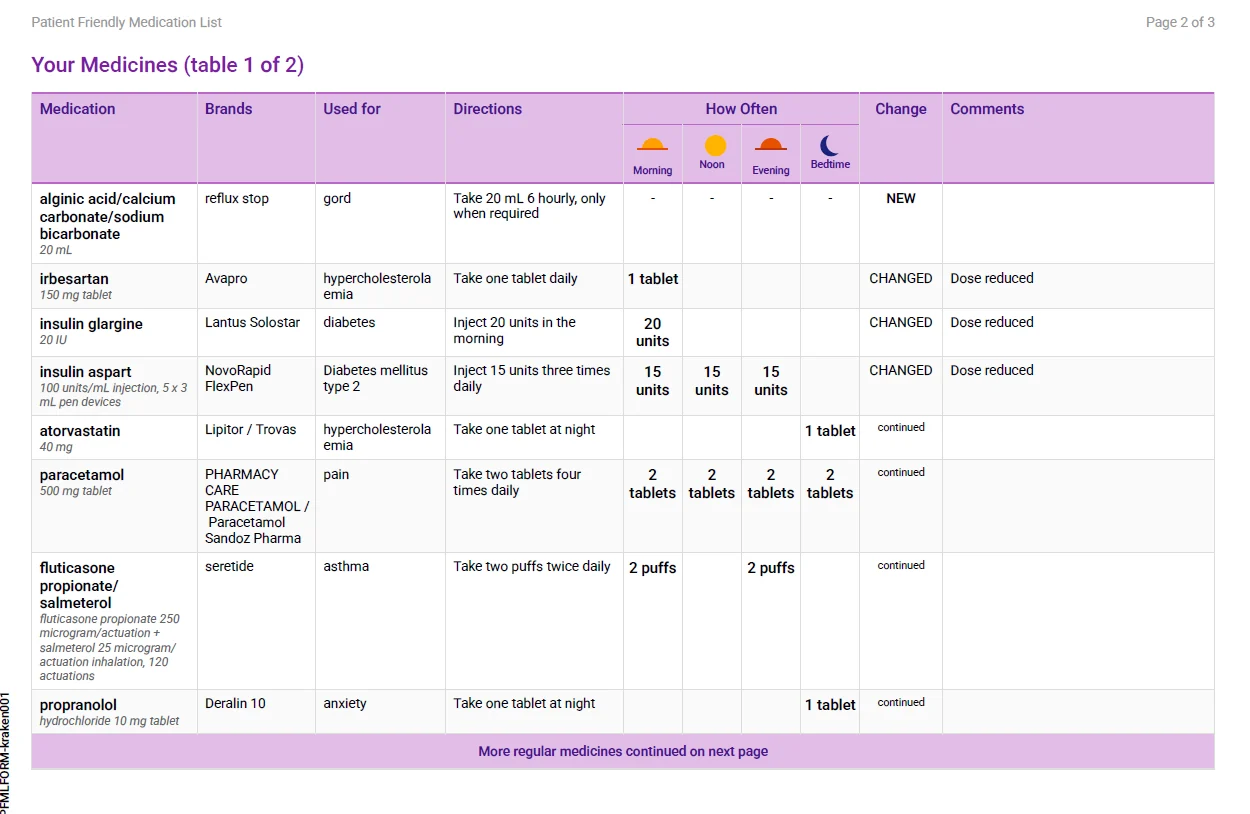Click the alginic acid/calcium carbonate medication name
This screenshot has height=814, width=1250.
tap(107, 216)
